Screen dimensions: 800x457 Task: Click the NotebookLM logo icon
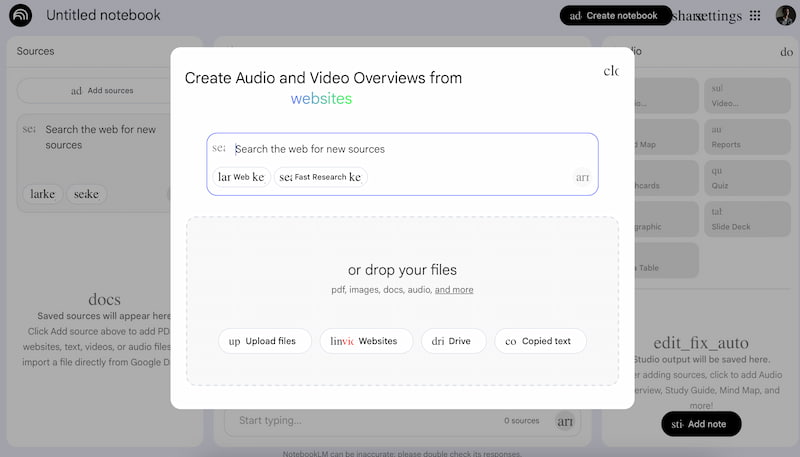click(x=20, y=16)
